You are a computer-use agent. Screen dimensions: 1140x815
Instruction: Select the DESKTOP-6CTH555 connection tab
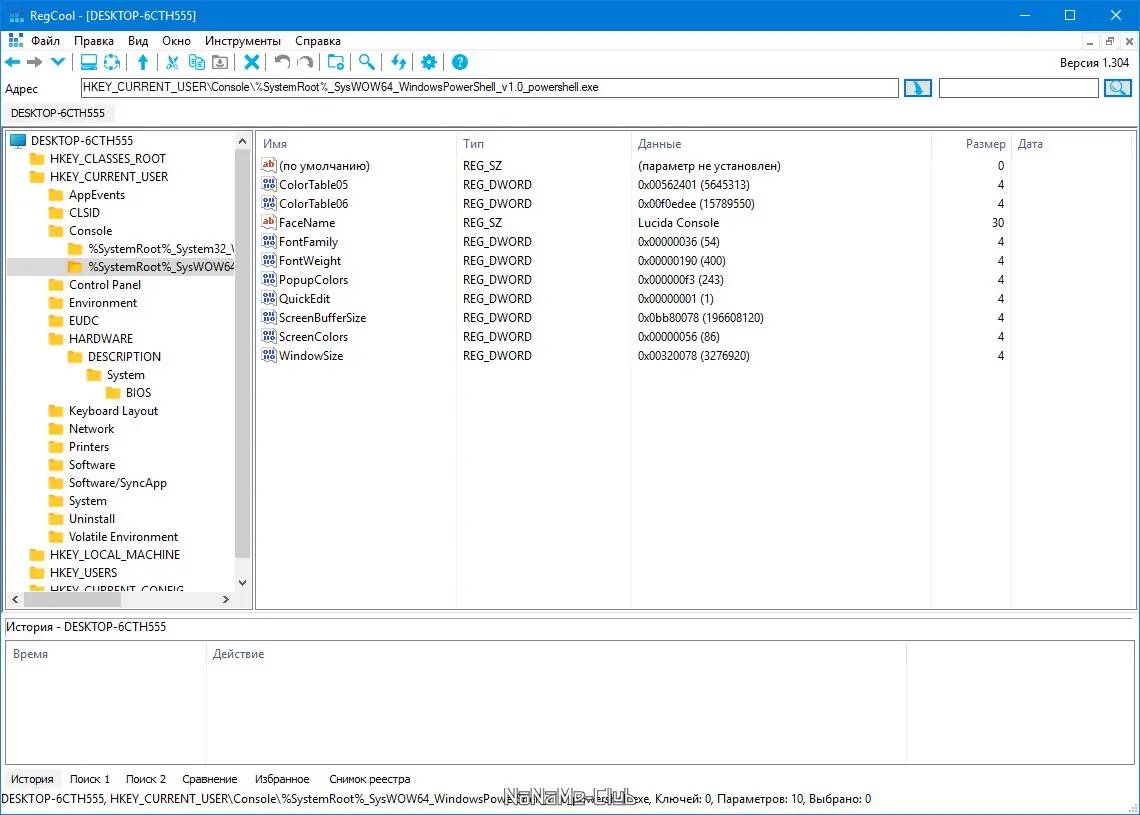pyautogui.click(x=57, y=113)
